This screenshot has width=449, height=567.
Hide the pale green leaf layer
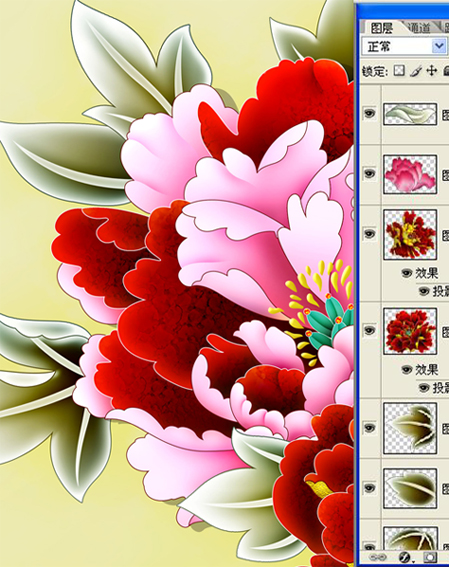pos(369,114)
